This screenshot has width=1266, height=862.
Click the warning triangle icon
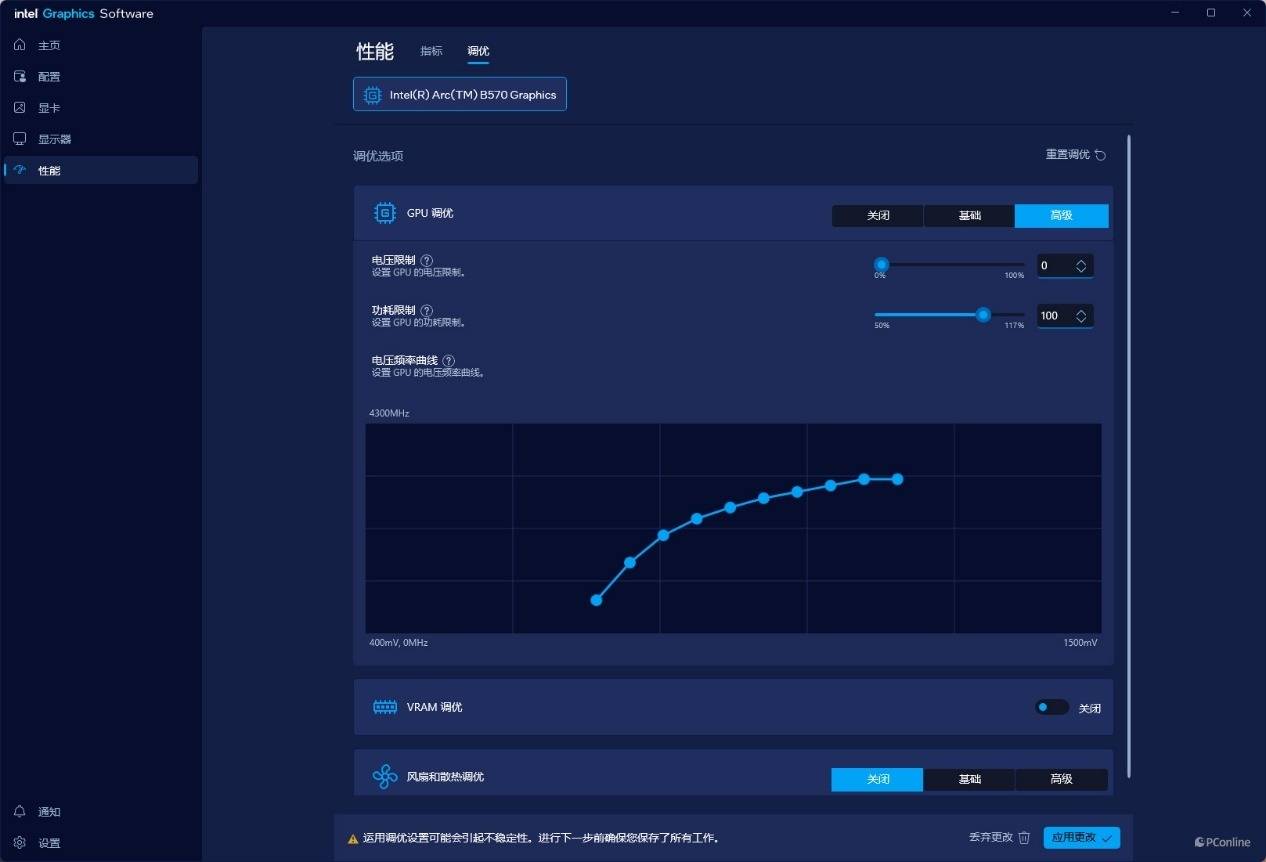click(353, 839)
